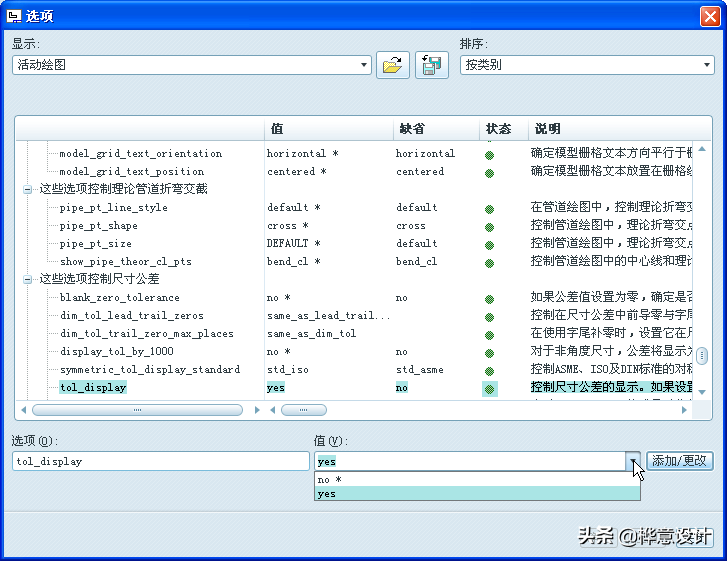Select the highlighted tol_display option
Viewport: 727px width, 561px height.
point(93,388)
